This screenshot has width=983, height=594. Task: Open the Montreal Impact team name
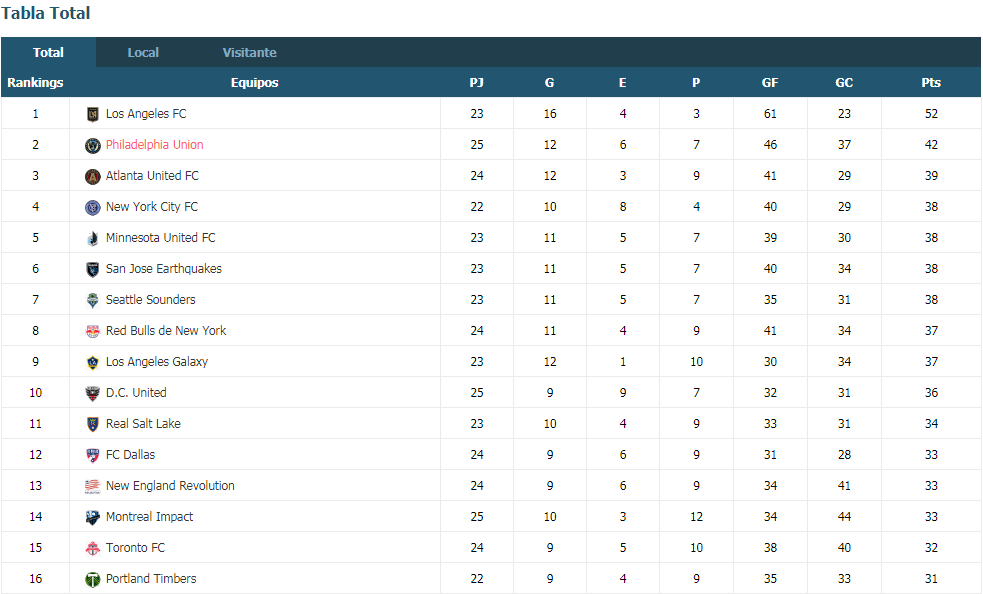pyautogui.click(x=149, y=517)
